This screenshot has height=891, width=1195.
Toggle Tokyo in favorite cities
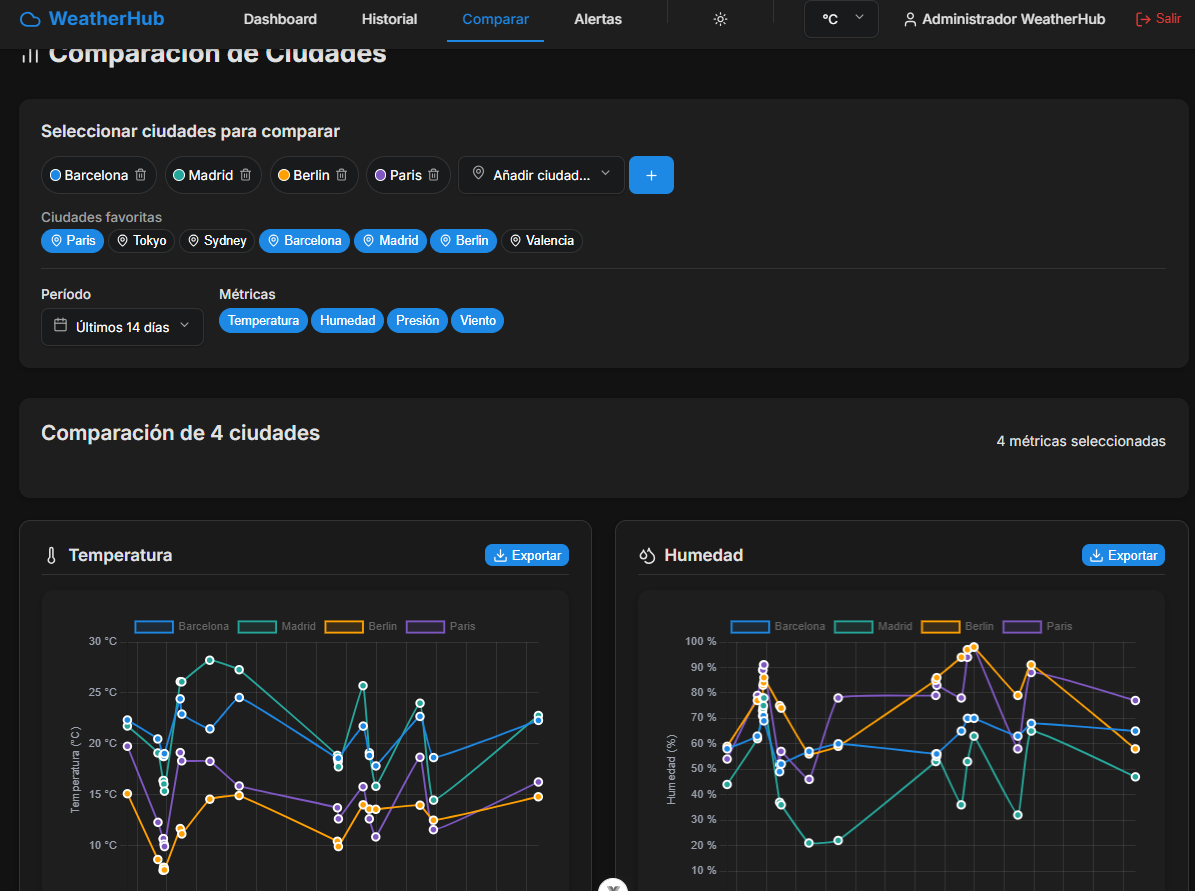coord(141,241)
